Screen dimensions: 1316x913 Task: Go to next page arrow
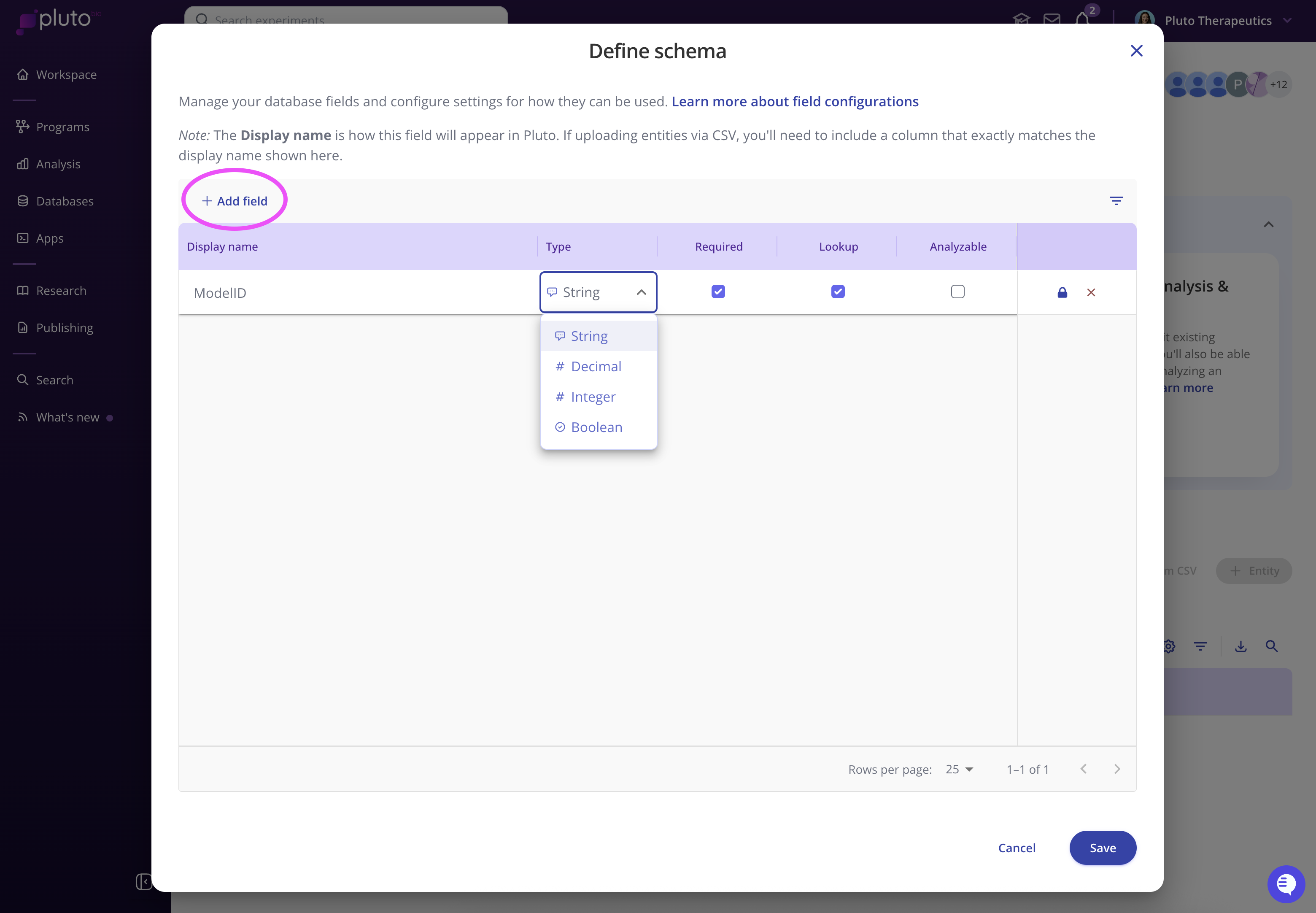point(1116,769)
